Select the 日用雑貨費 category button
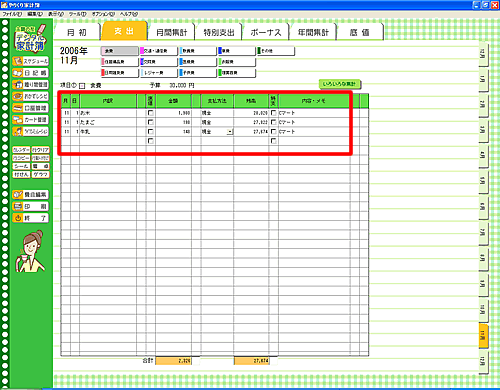Viewport: 500px width, 390px height. pyautogui.click(x=120, y=73)
